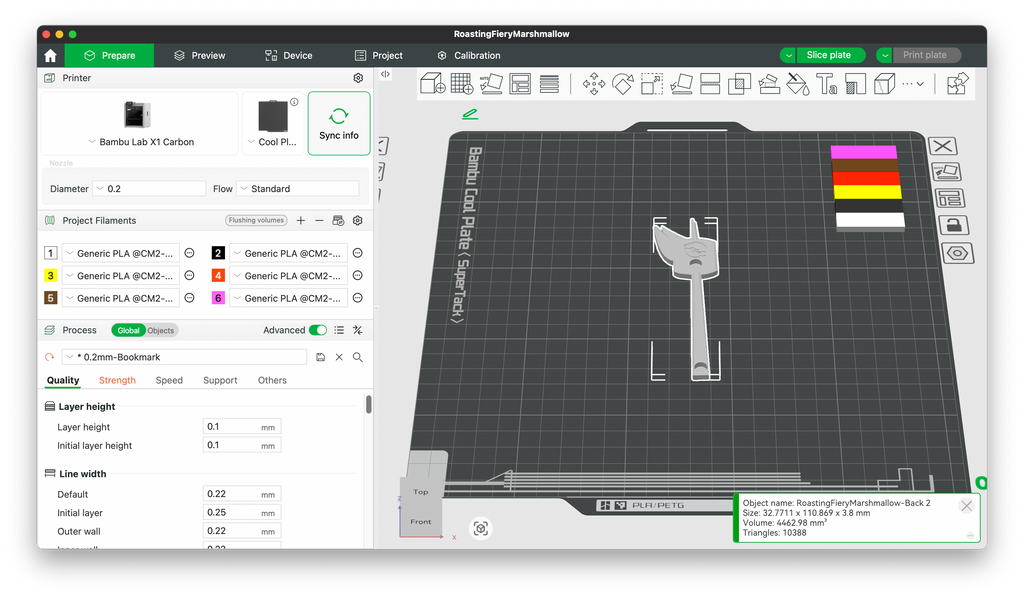Click the Auto orient toolbar icon
Viewport: 1024px width, 598px height.
(x=491, y=84)
